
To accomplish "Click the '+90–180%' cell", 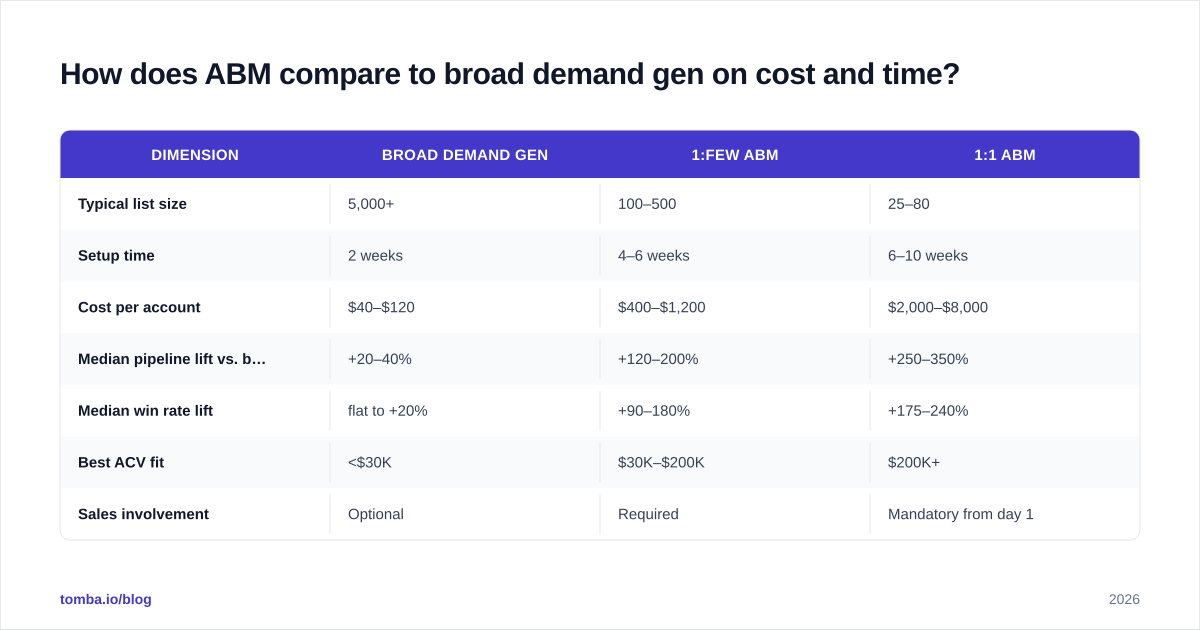I will 654,411.
